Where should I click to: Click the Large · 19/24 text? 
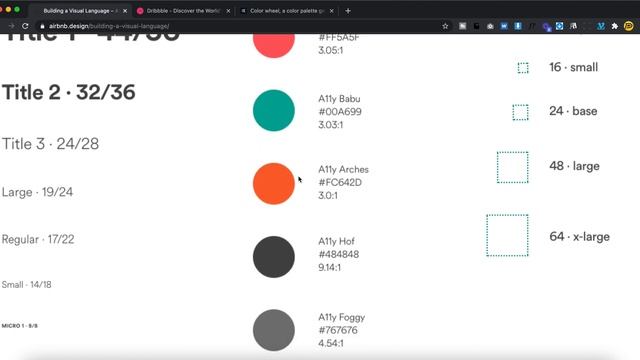[x=37, y=192]
